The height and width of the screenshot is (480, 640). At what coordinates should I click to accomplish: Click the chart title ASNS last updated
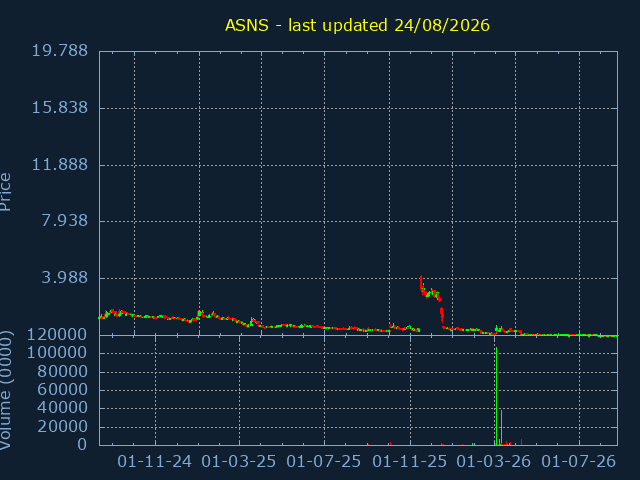pyautogui.click(x=357, y=25)
